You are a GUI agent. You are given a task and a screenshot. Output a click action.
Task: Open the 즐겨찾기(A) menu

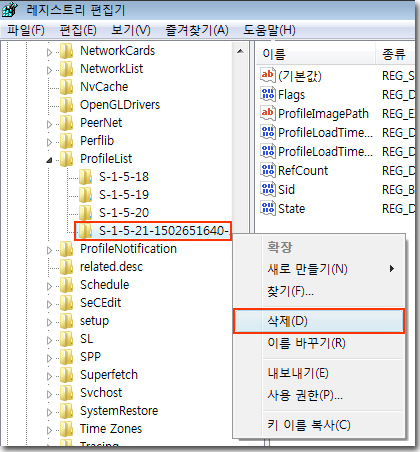coord(197,30)
